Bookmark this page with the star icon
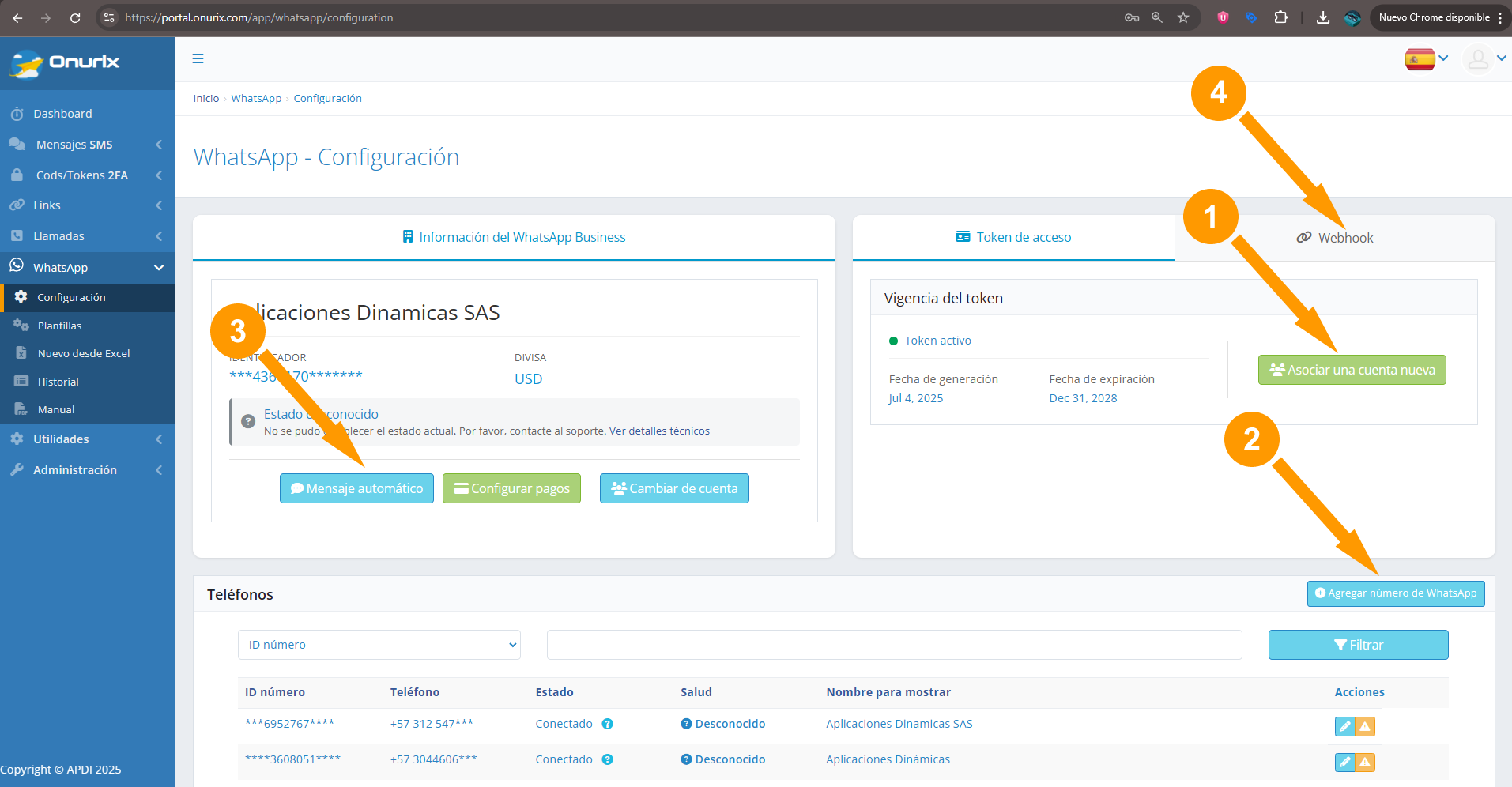This screenshot has width=1512, height=787. 1183,17
